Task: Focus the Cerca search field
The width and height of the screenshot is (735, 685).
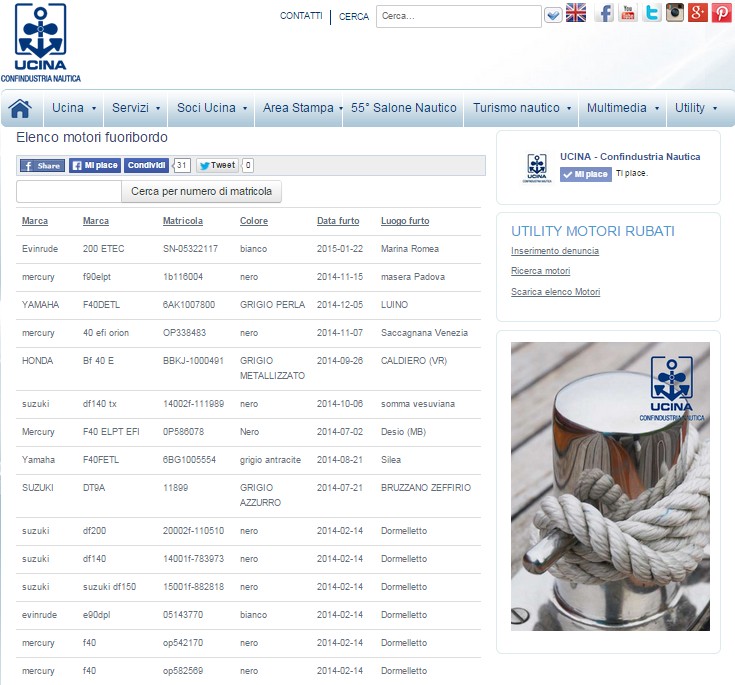Action: 458,16
